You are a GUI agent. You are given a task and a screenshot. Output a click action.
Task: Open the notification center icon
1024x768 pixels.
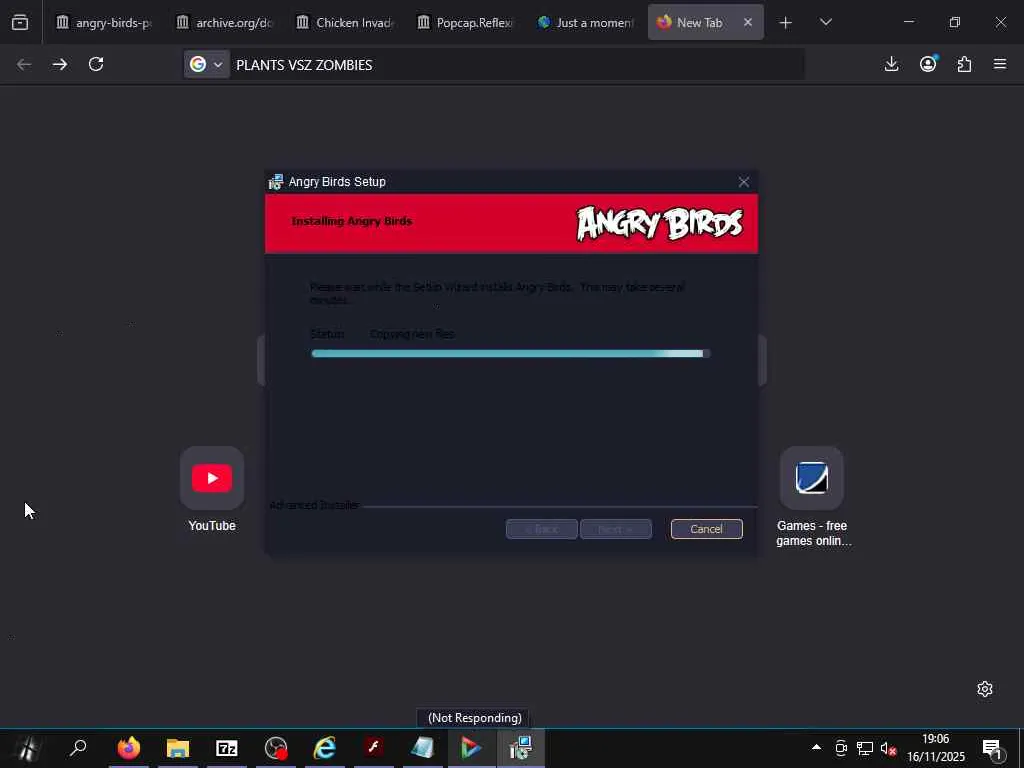992,749
